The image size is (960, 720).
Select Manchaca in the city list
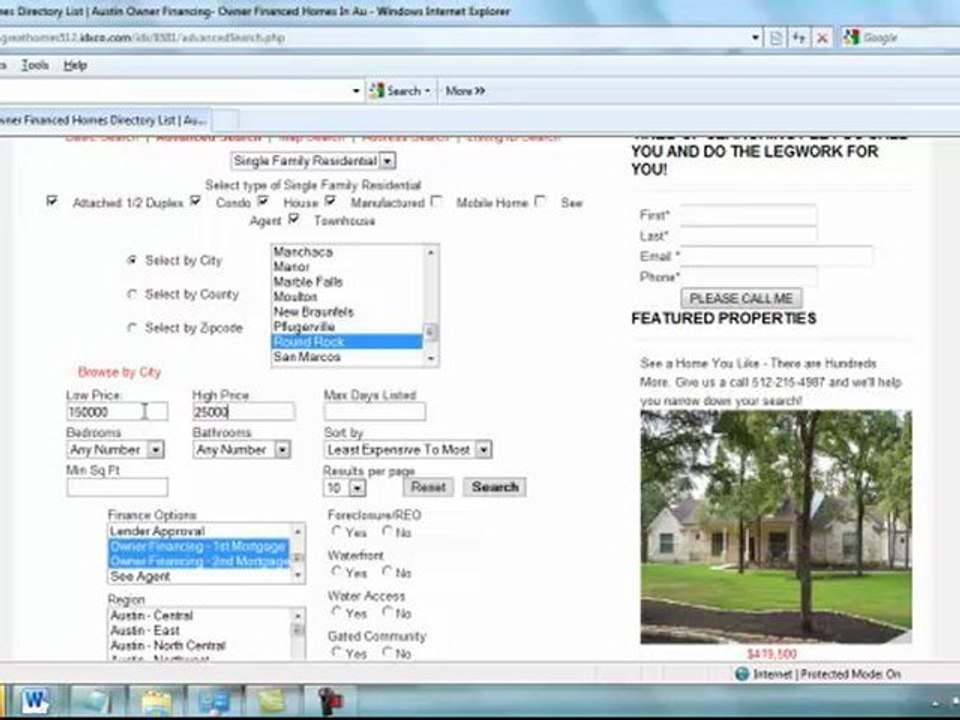pyautogui.click(x=347, y=252)
